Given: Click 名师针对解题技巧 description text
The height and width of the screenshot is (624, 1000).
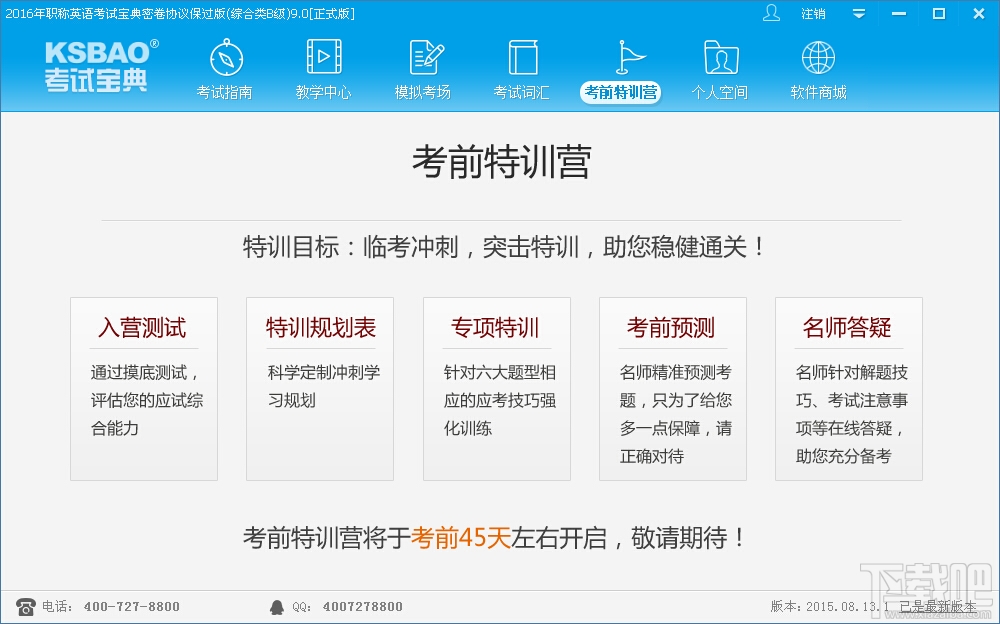Looking at the screenshot, I should click(x=852, y=414).
